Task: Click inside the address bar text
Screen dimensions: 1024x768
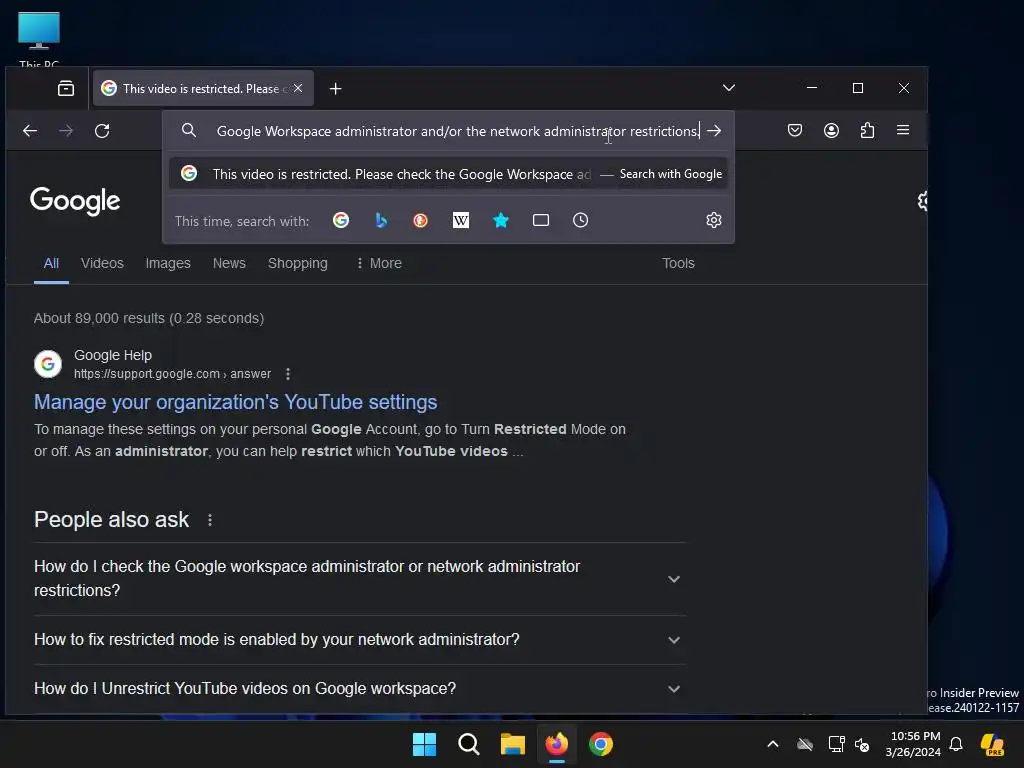Action: coord(457,131)
